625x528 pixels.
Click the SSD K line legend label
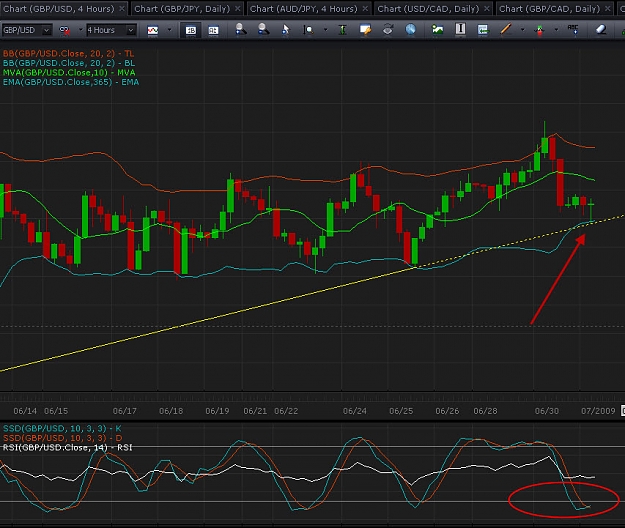point(62,428)
